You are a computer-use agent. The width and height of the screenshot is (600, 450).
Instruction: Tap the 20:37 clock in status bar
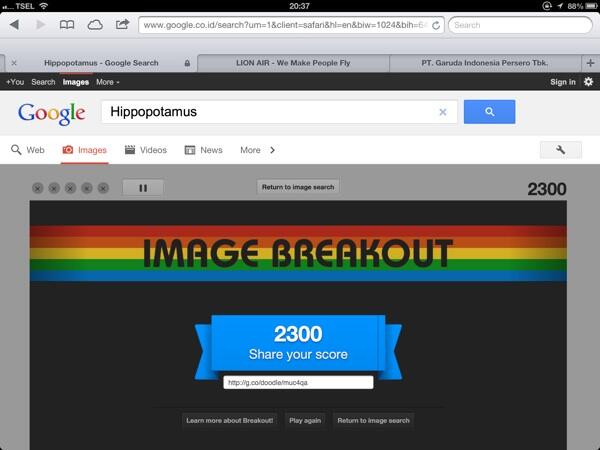[x=299, y=6]
